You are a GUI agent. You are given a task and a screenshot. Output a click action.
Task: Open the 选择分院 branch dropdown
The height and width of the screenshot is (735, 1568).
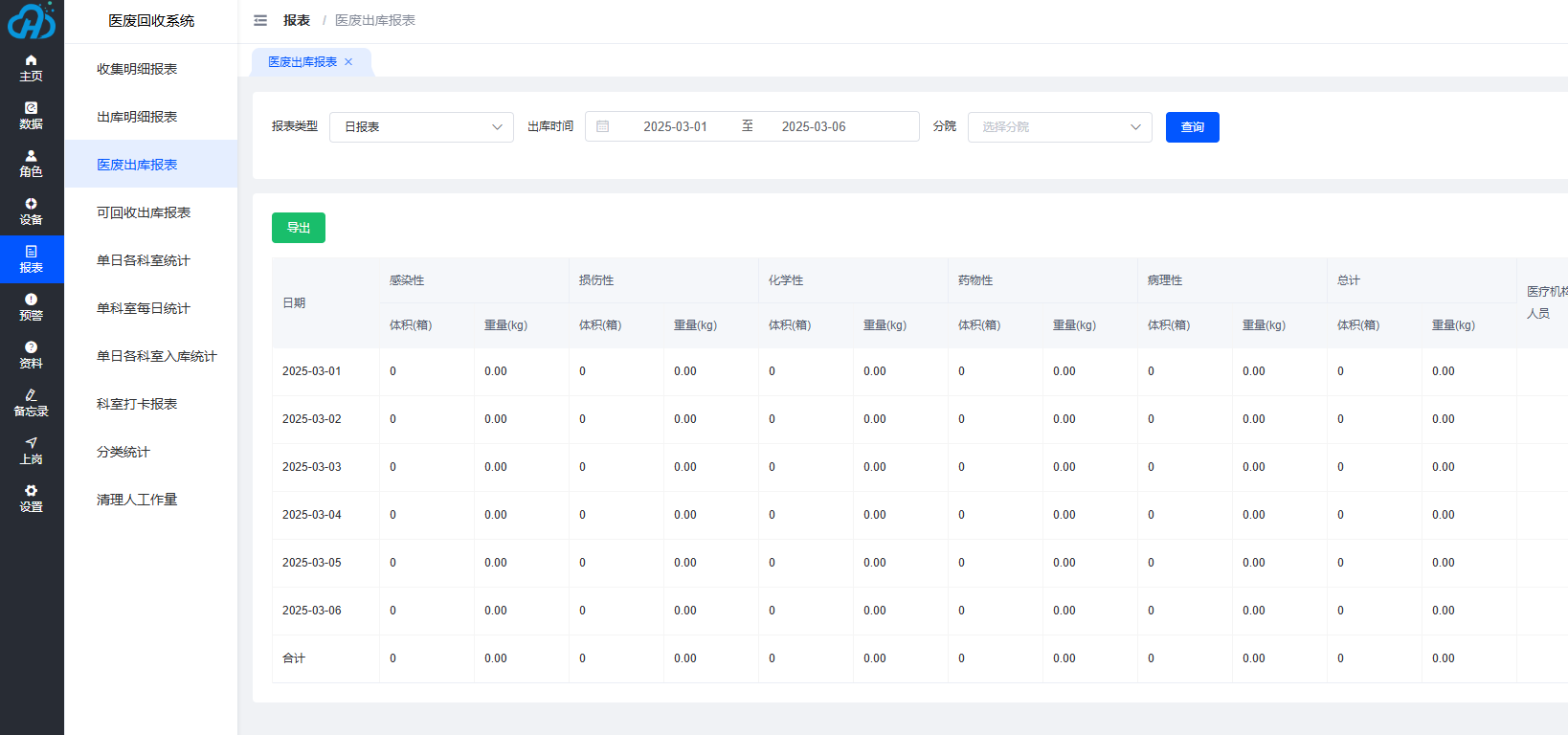(x=1060, y=127)
